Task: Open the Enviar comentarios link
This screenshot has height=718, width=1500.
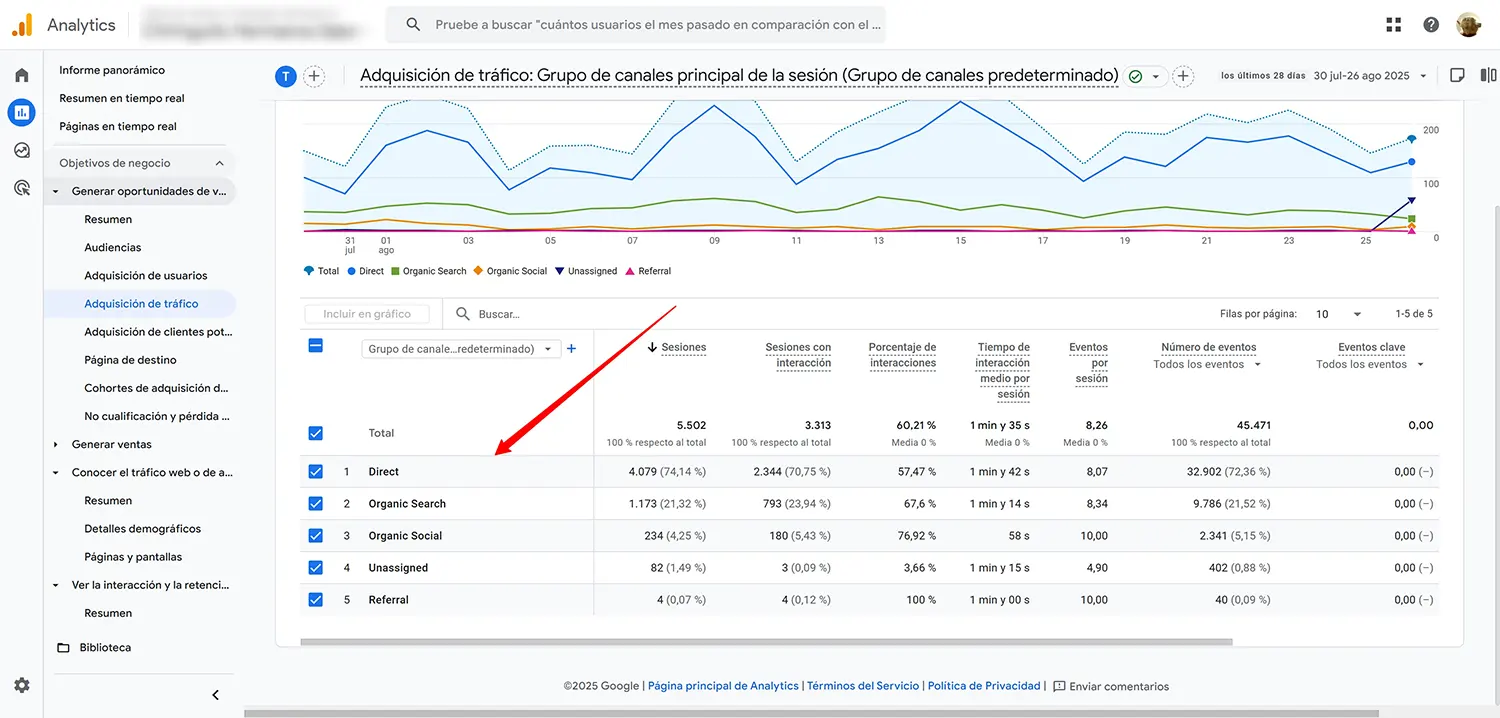Action: 1111,686
